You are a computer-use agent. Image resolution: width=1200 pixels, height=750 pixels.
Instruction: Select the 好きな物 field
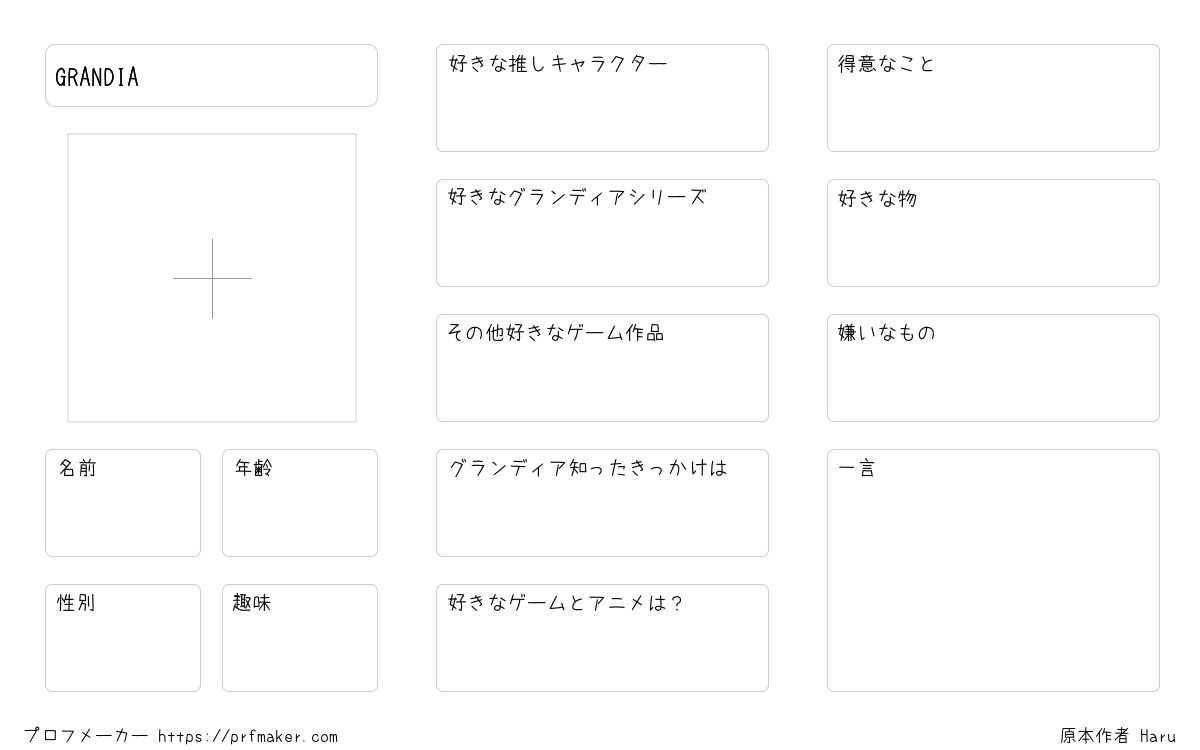click(x=993, y=233)
